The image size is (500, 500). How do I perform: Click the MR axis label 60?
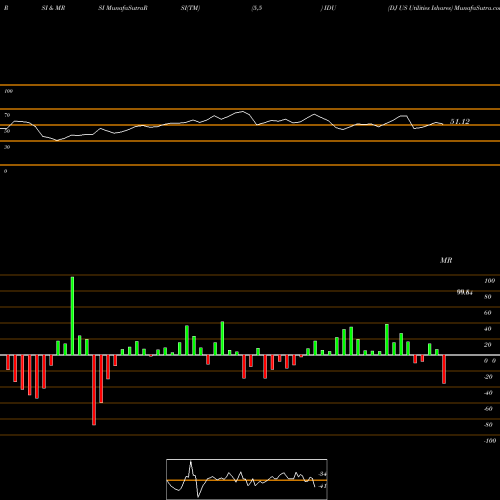488,313
